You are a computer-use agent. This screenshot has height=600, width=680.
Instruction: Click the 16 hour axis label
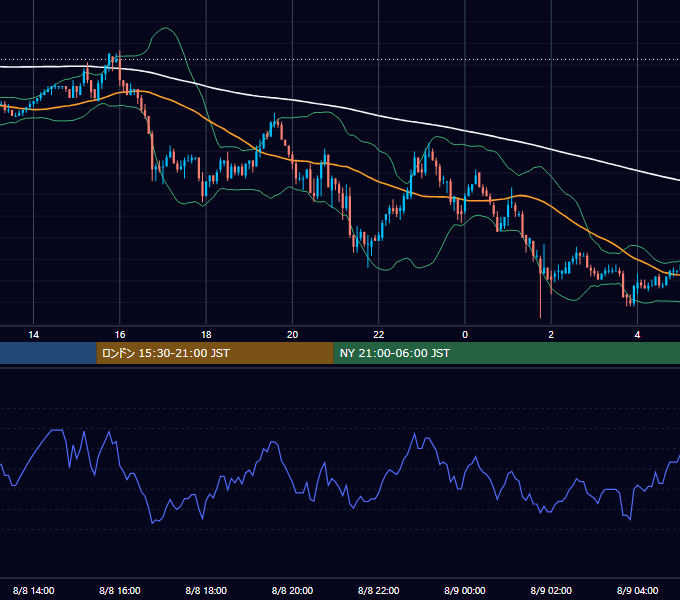pyautogui.click(x=120, y=335)
